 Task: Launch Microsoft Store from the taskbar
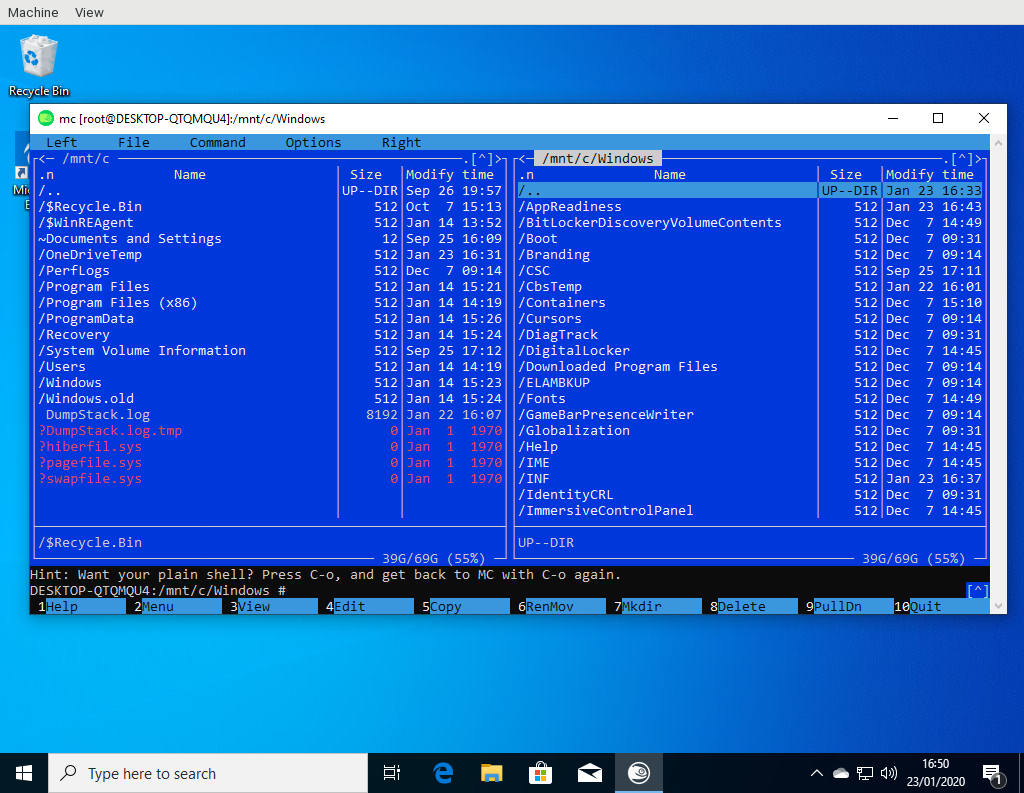(x=540, y=772)
